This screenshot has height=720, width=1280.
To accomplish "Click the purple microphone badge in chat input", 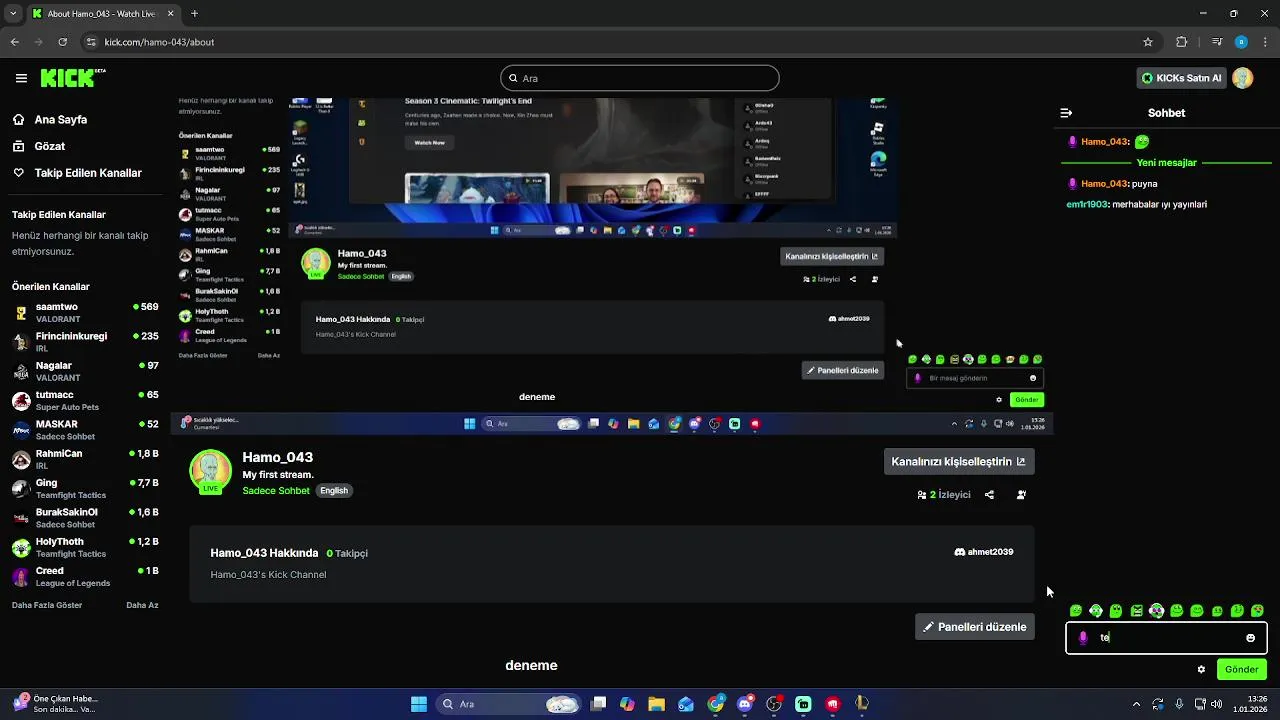I will (x=1083, y=638).
